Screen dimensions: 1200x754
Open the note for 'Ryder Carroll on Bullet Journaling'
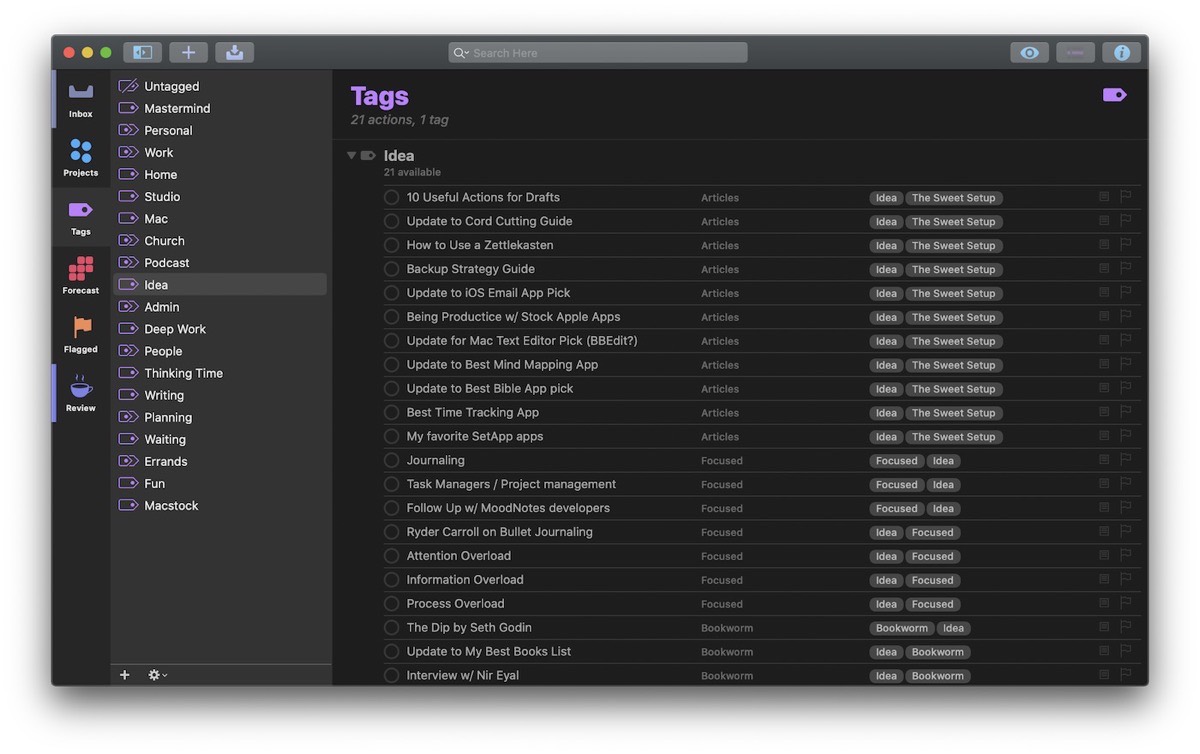click(x=1104, y=532)
